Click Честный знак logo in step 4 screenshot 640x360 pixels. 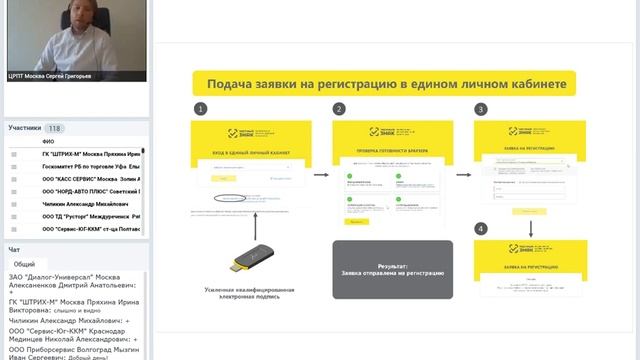point(530,248)
